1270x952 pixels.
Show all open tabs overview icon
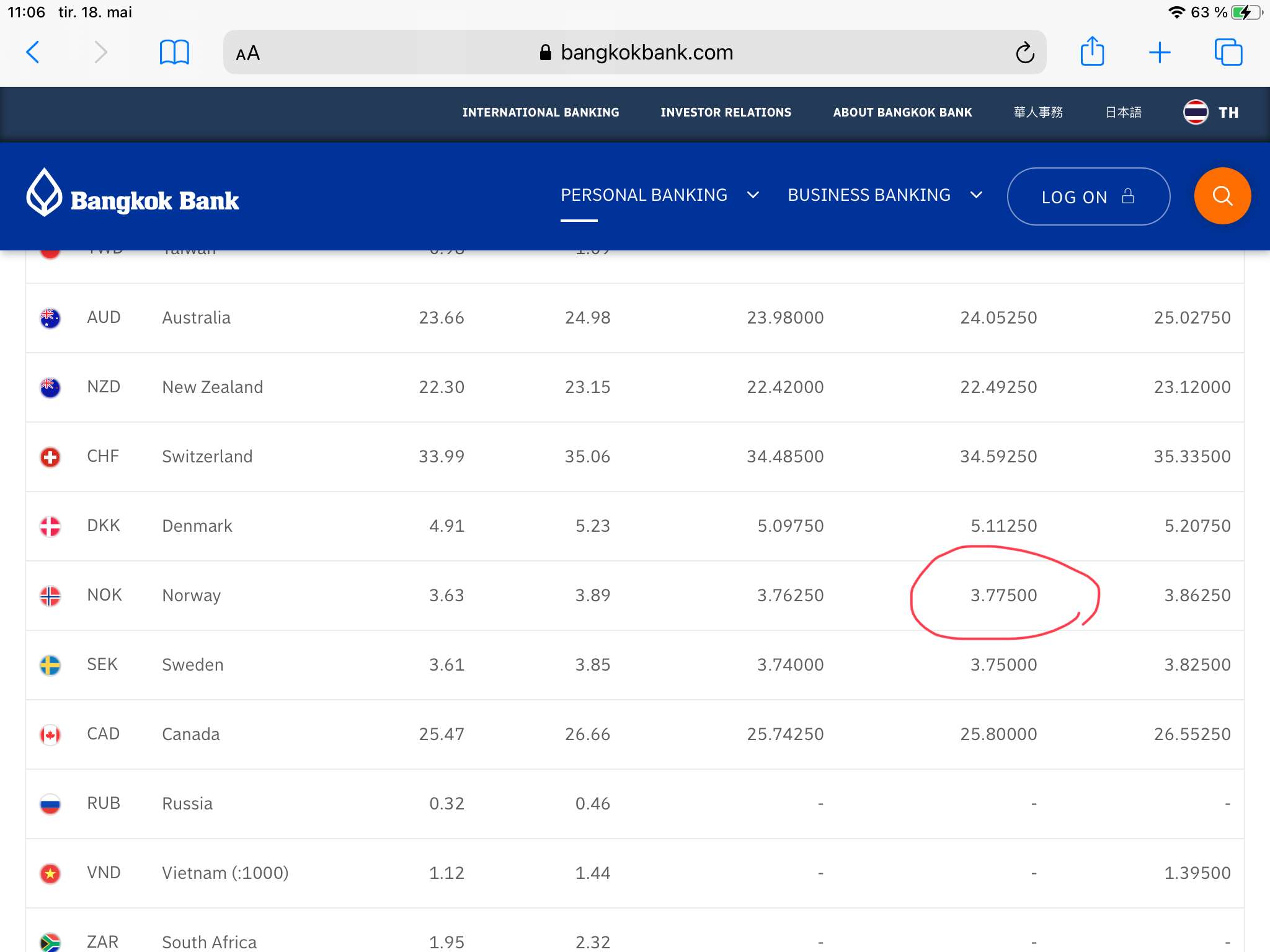click(1228, 52)
